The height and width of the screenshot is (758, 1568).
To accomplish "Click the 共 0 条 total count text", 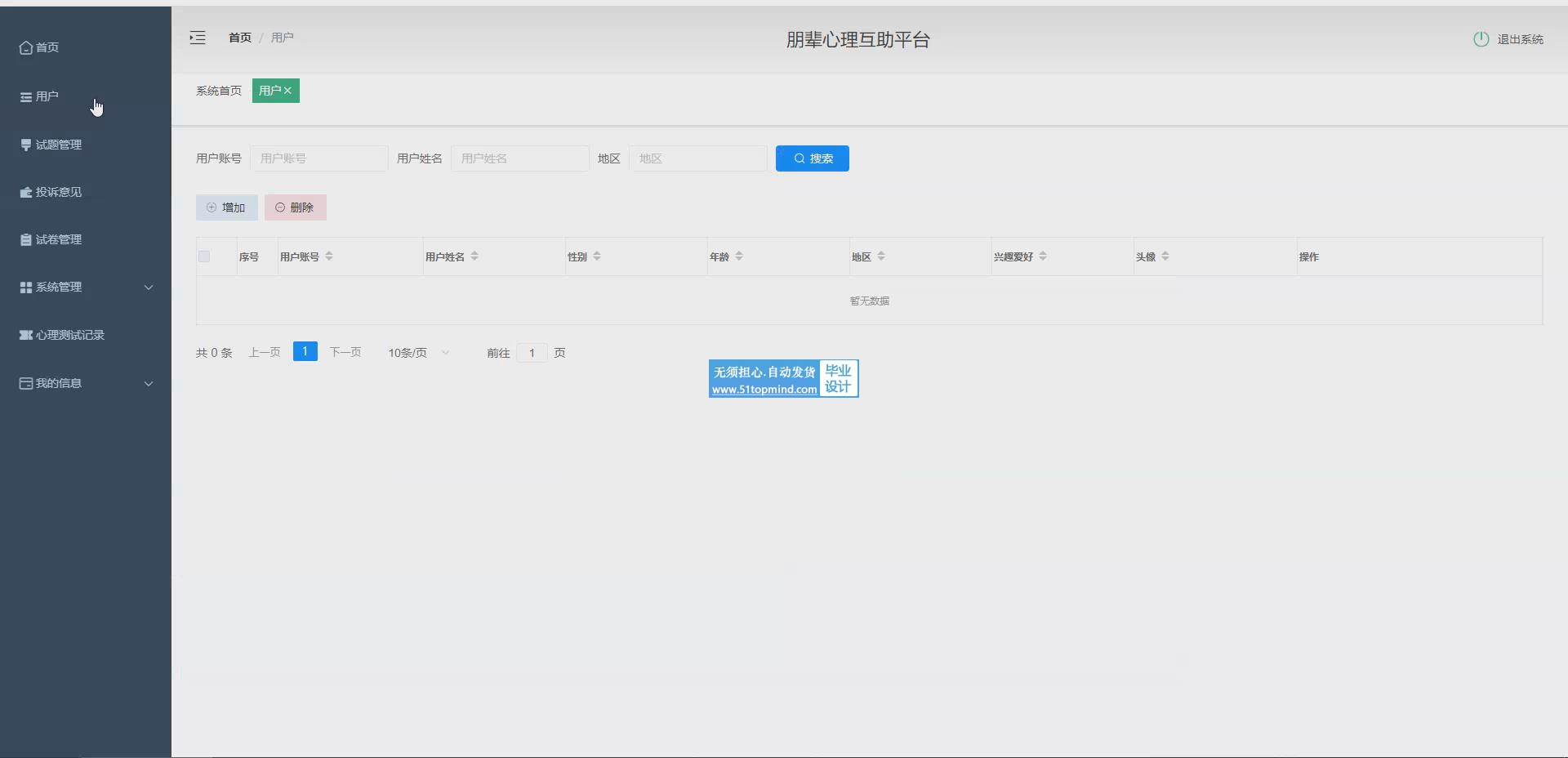I will pos(214,353).
